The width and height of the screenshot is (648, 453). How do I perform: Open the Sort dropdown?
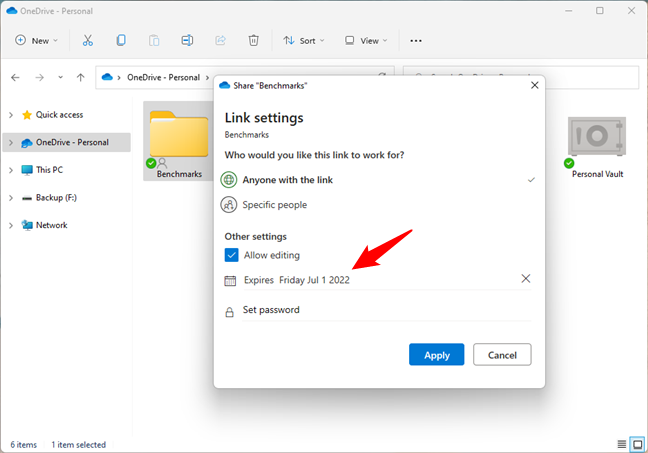(x=304, y=41)
